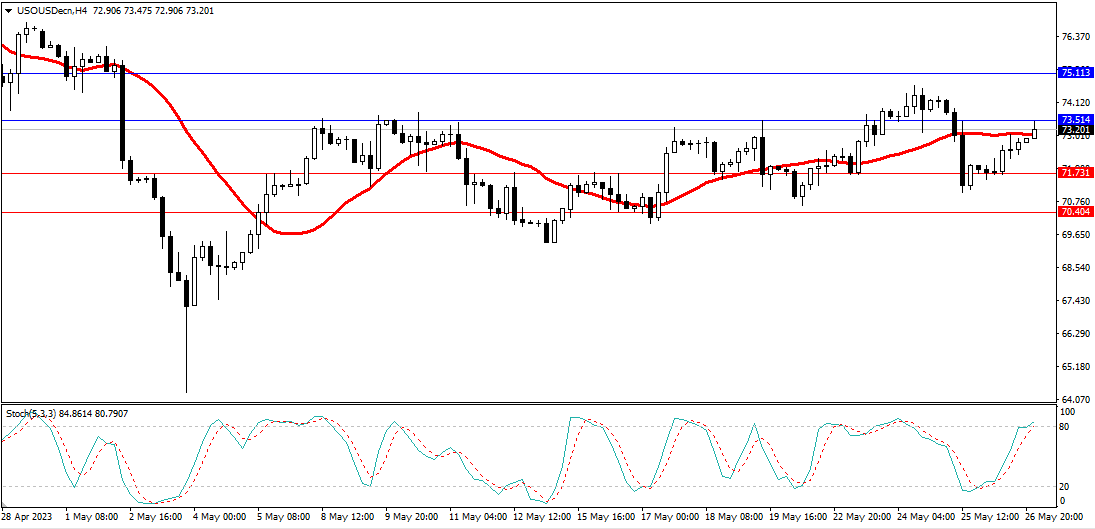Select the USOUSDecn,H4 symbol title text
Image resolution: width=1095 pixels, height=529 pixels.
[50, 12]
